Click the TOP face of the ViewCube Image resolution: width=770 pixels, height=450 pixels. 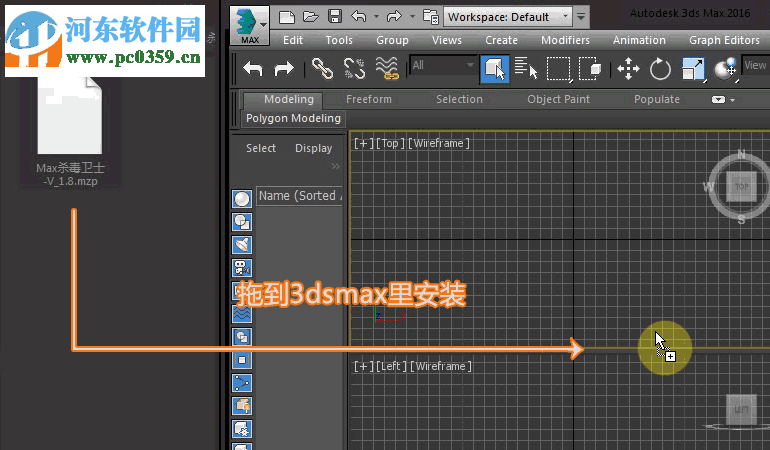(741, 187)
